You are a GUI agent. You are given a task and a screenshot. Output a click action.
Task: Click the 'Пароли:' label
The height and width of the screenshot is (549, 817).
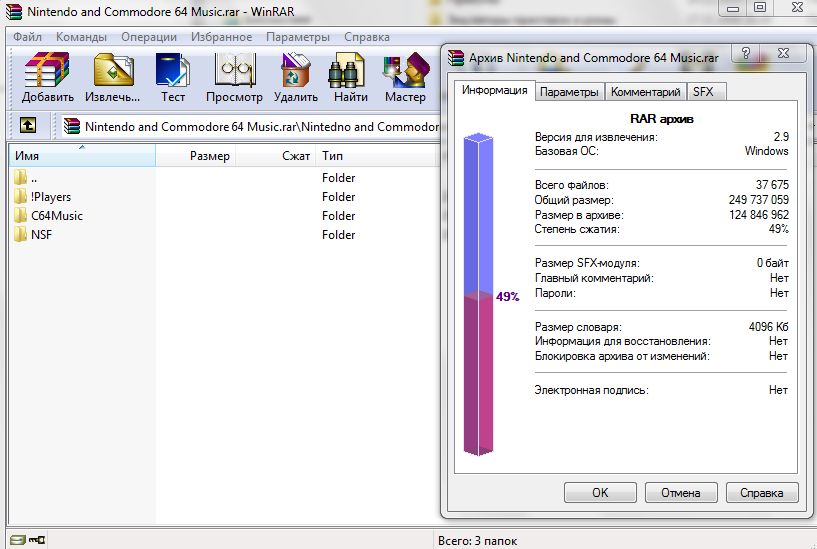555,293
